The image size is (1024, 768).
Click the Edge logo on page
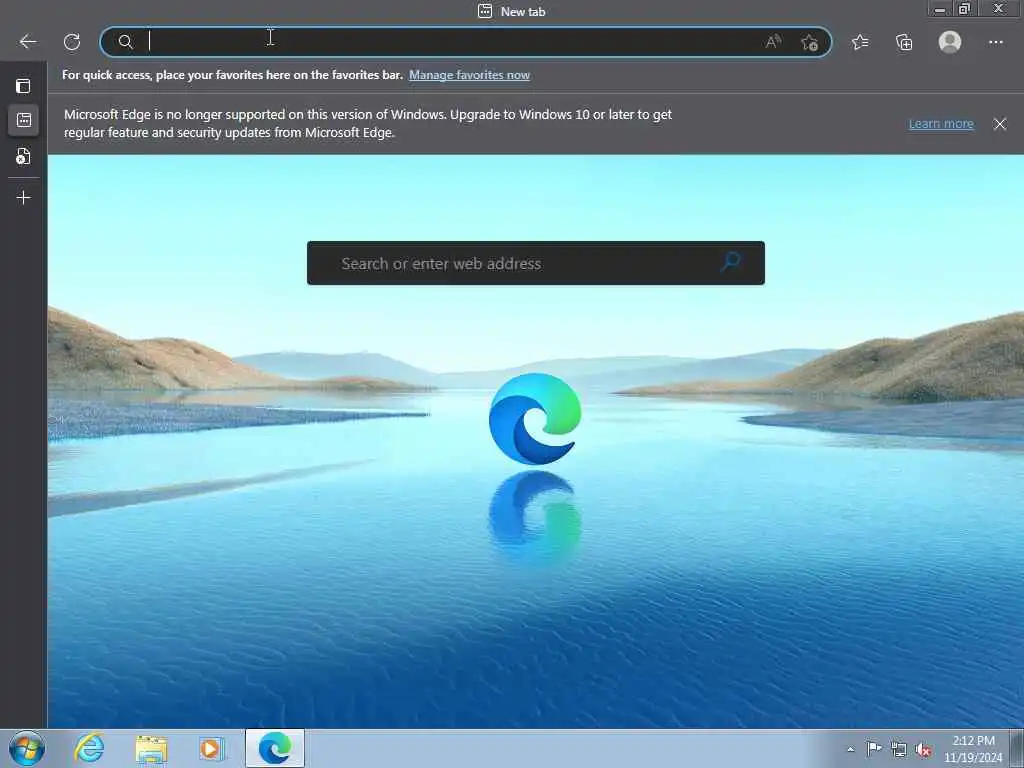coord(535,419)
